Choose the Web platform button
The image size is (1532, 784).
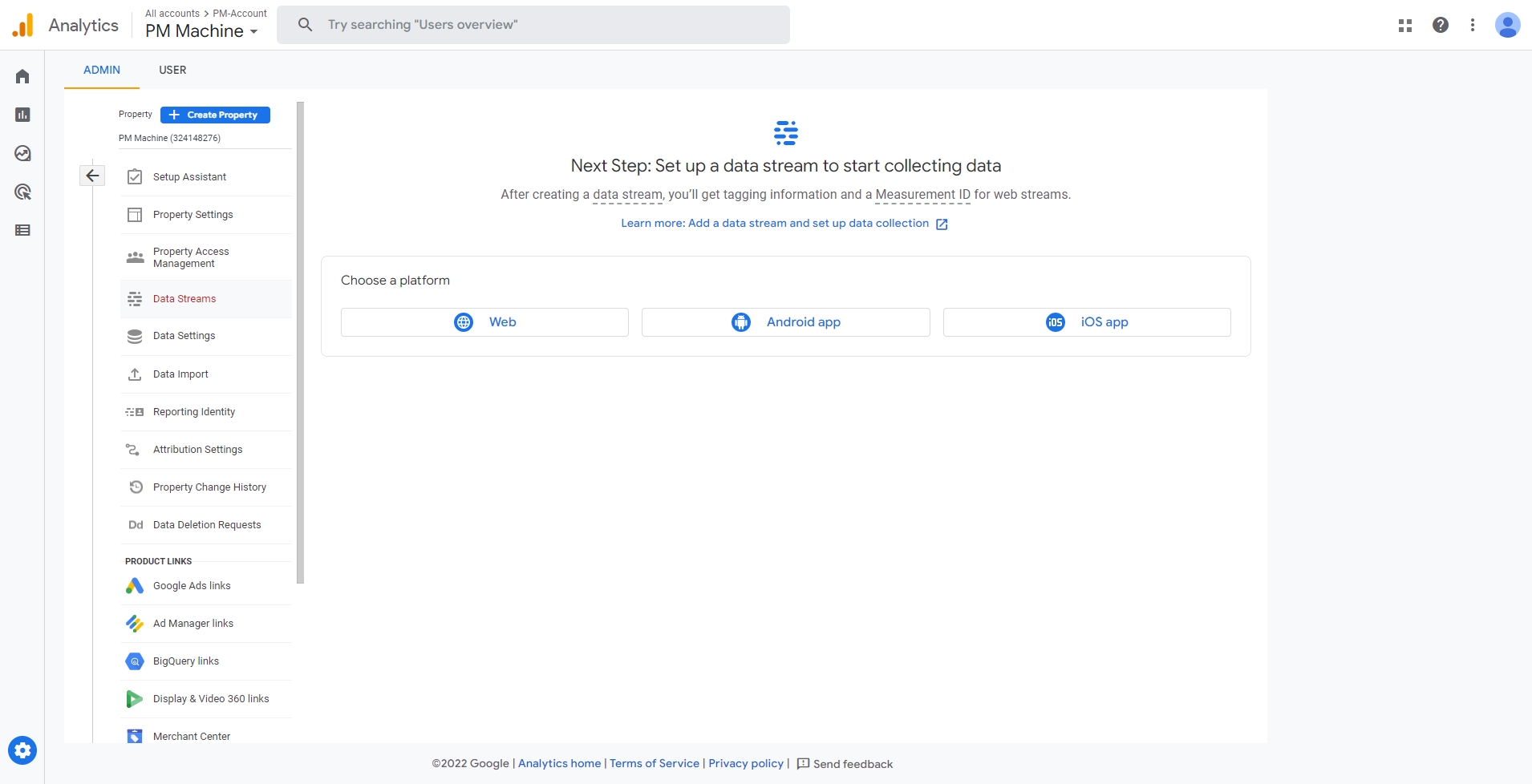[x=484, y=322]
